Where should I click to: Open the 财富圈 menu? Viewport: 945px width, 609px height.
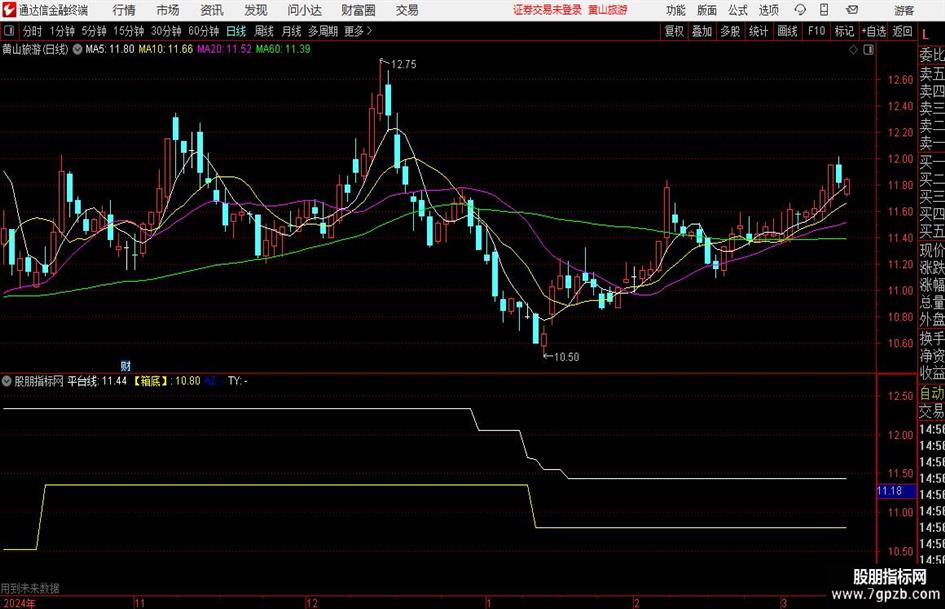point(358,10)
